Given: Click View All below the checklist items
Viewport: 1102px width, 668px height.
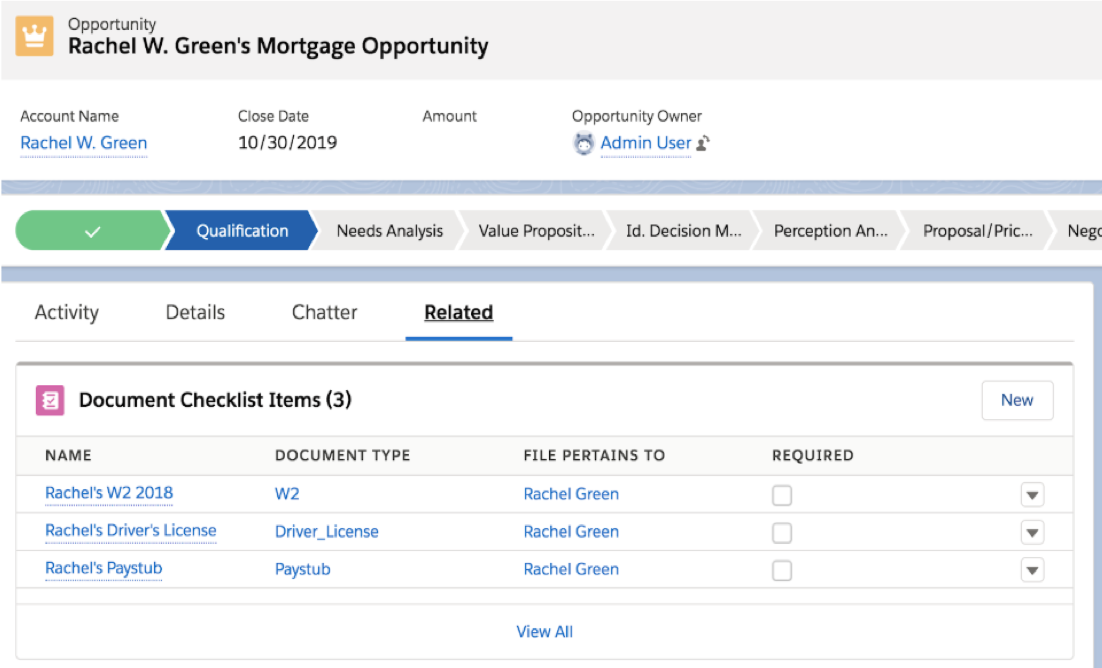Looking at the screenshot, I should click(544, 631).
